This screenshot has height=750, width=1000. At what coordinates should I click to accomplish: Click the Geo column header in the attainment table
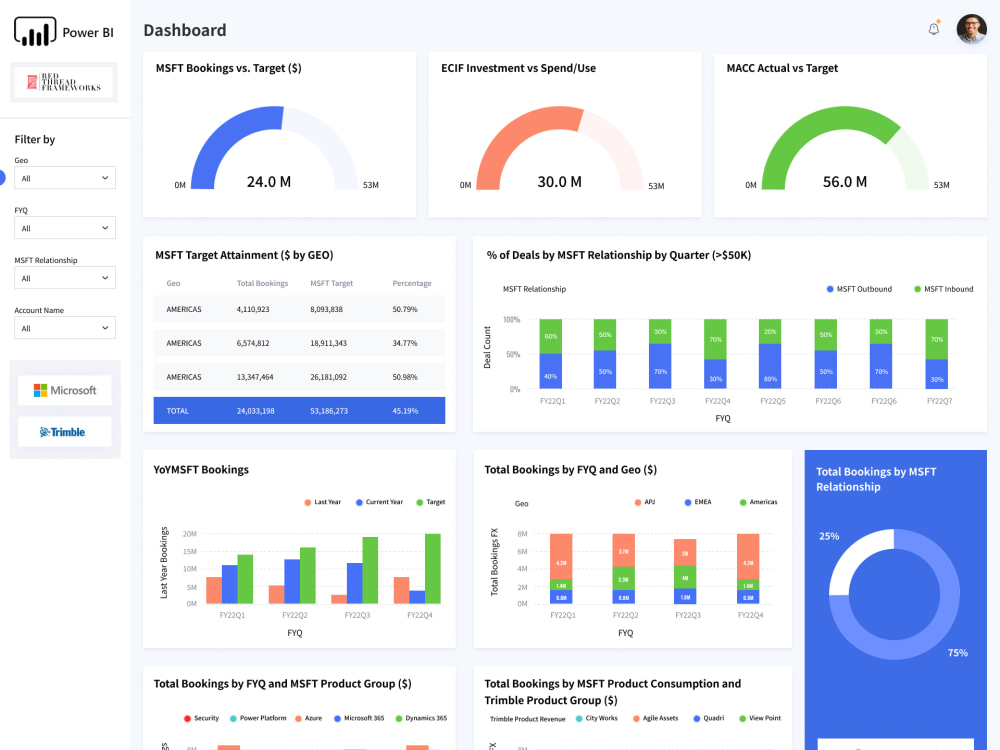click(173, 283)
